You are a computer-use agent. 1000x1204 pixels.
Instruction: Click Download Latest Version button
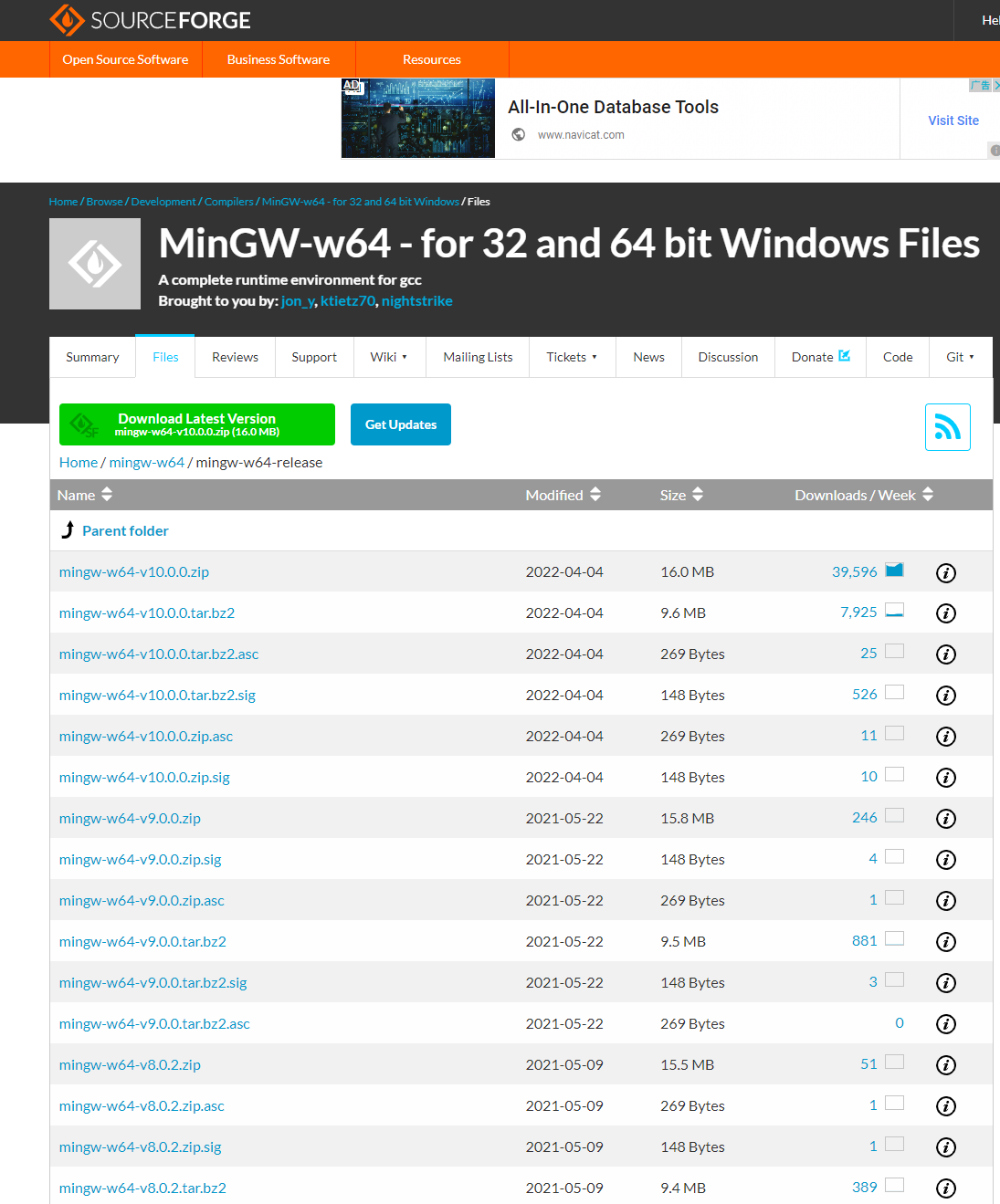(196, 424)
